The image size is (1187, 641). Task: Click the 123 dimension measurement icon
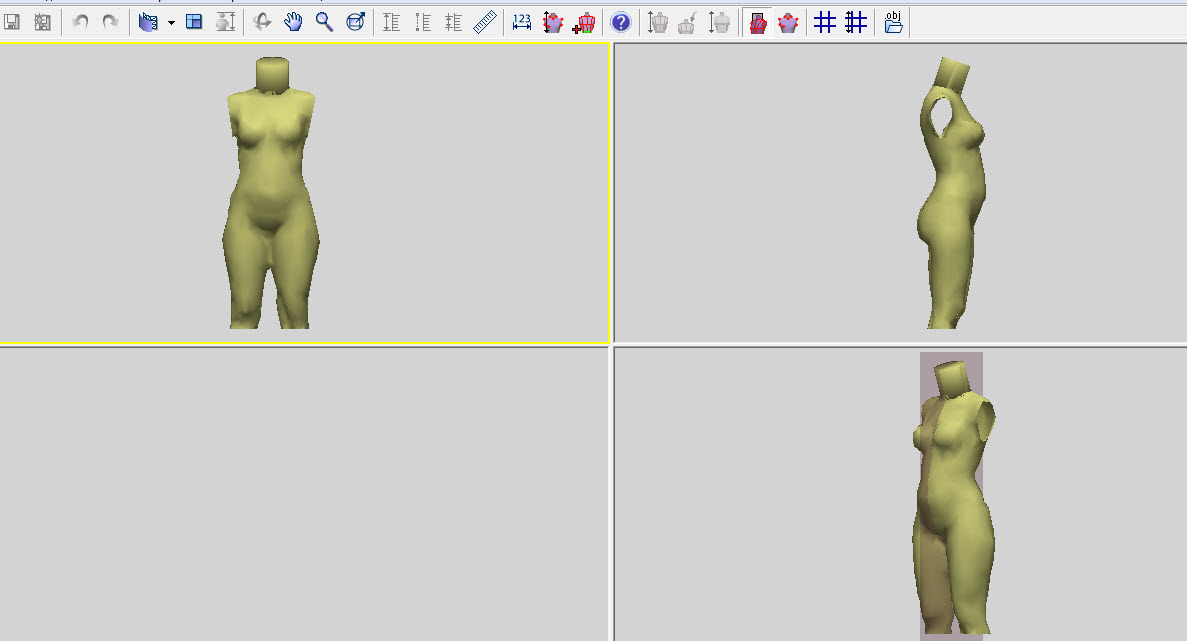pyautogui.click(x=522, y=22)
